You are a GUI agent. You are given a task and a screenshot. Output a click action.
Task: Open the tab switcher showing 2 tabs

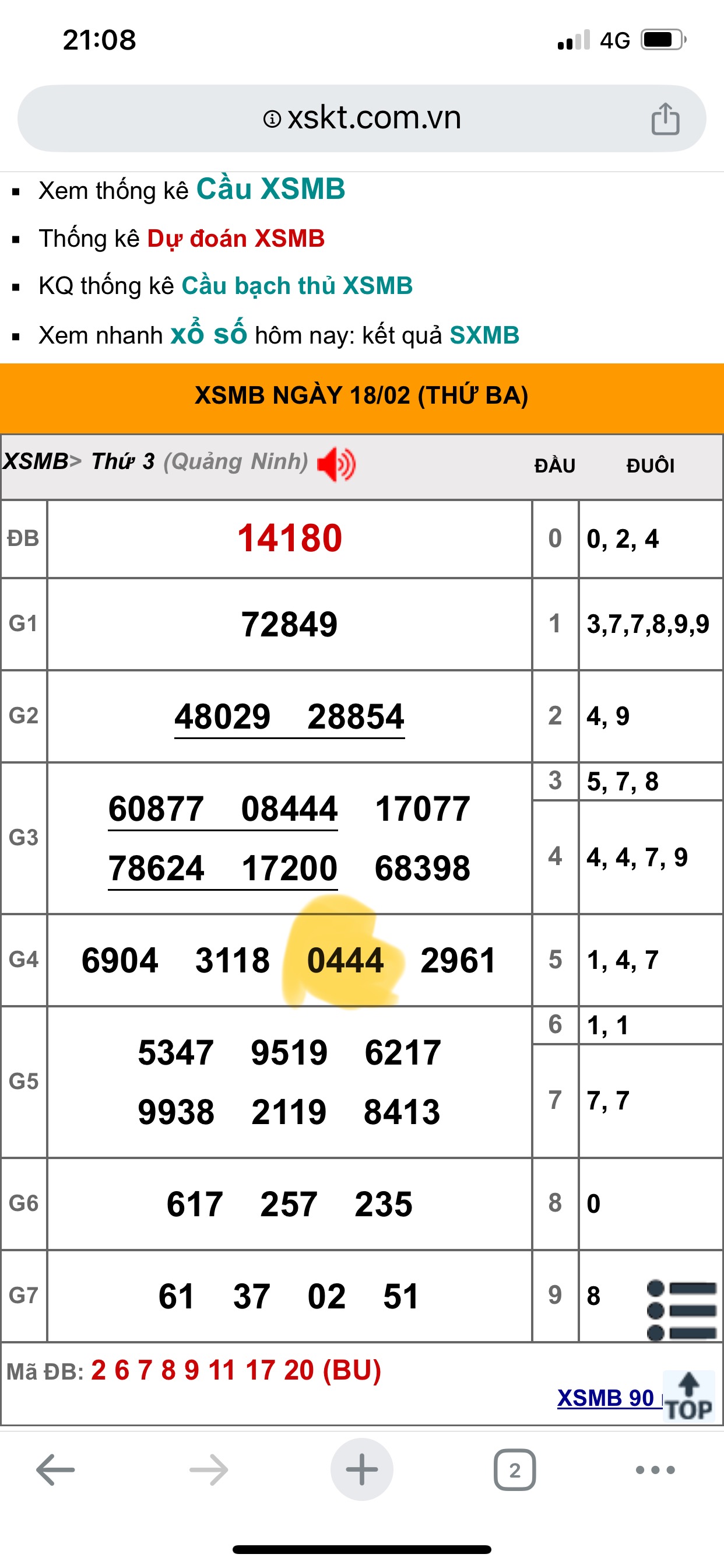click(515, 1470)
